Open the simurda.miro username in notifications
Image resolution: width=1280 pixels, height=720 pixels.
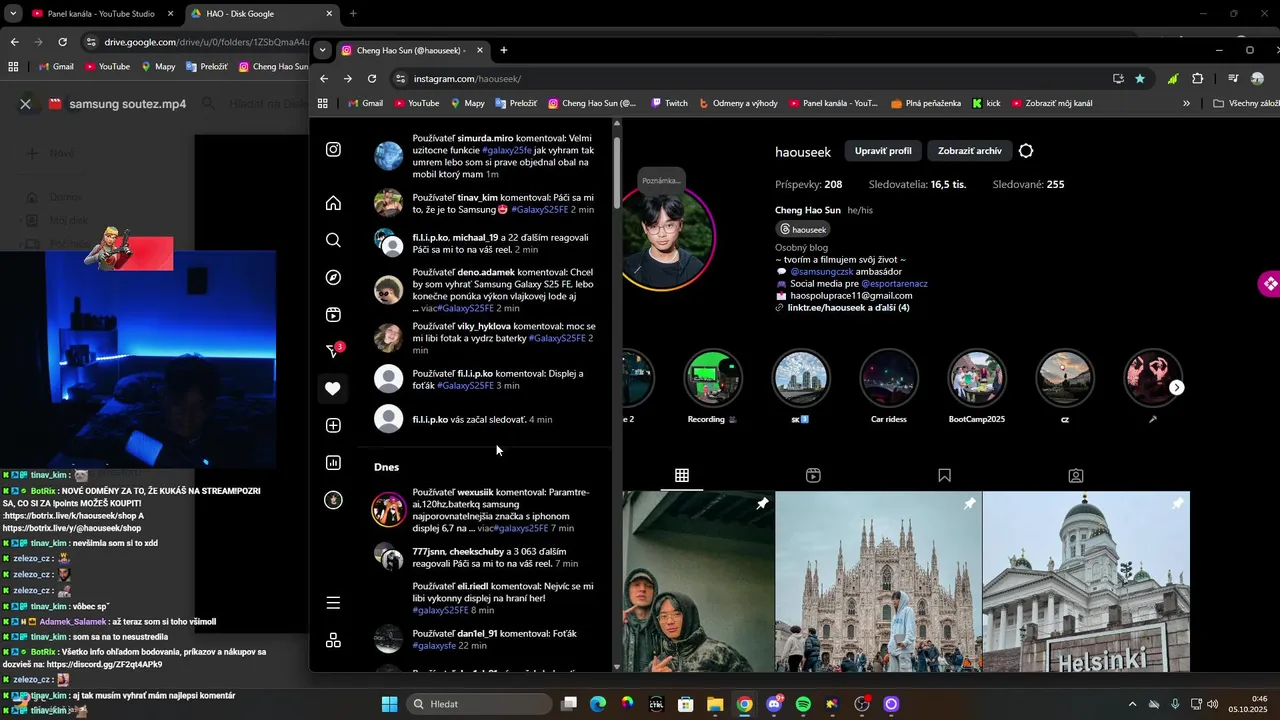coord(485,138)
